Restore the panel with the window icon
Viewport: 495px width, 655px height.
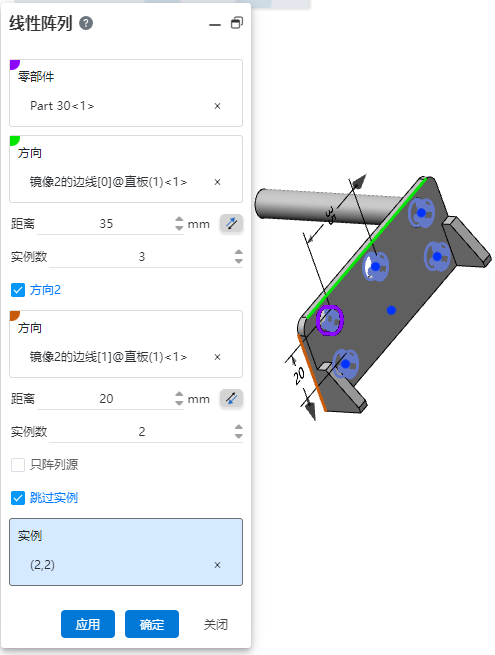[x=237, y=23]
